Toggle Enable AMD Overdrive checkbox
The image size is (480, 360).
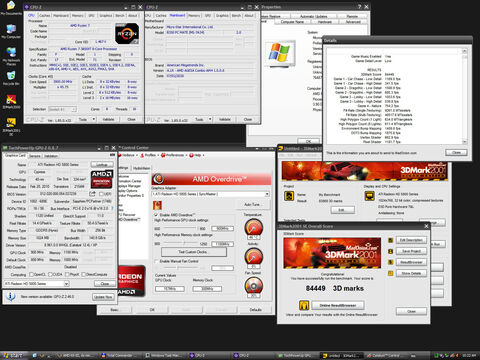pos(156,215)
